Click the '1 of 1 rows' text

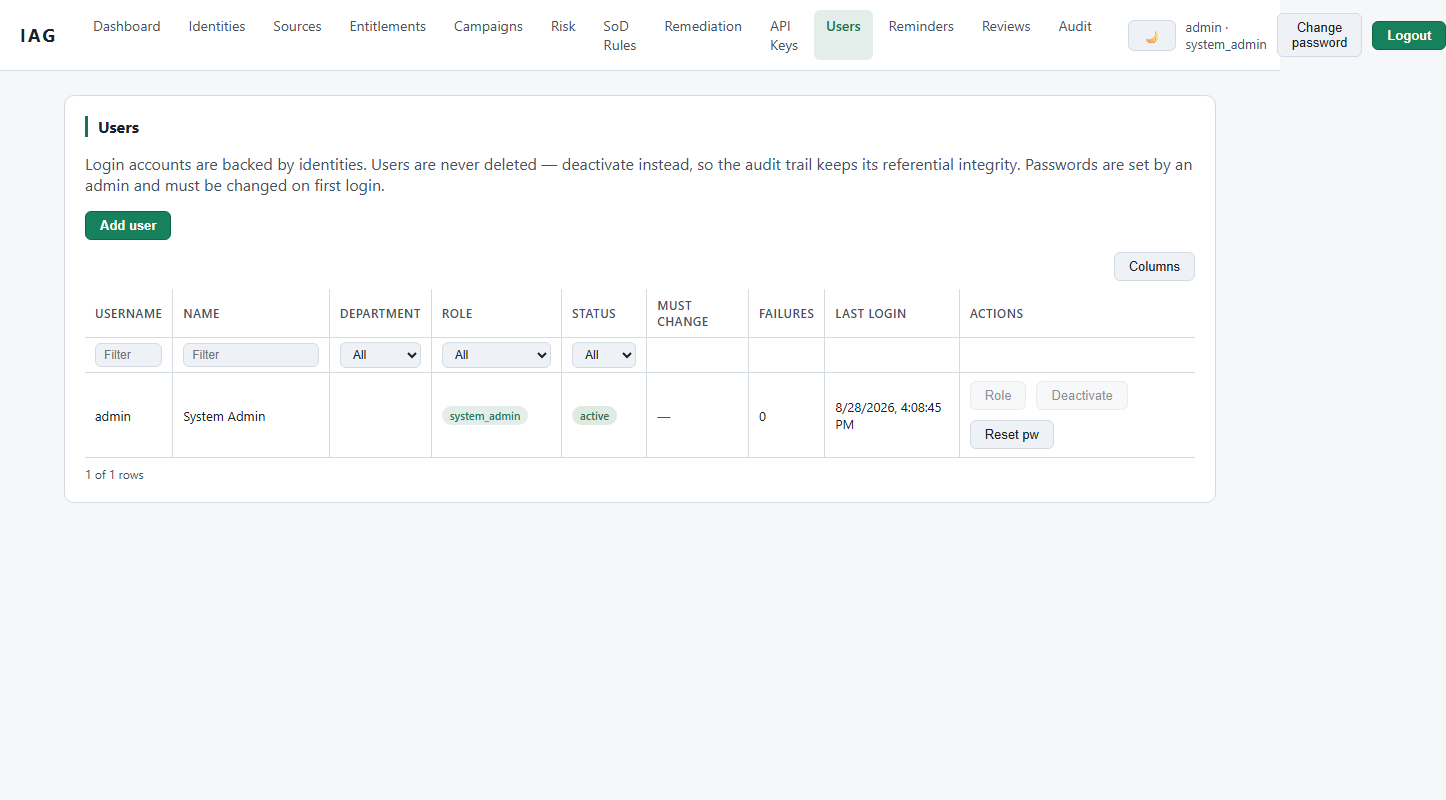[x=114, y=475]
